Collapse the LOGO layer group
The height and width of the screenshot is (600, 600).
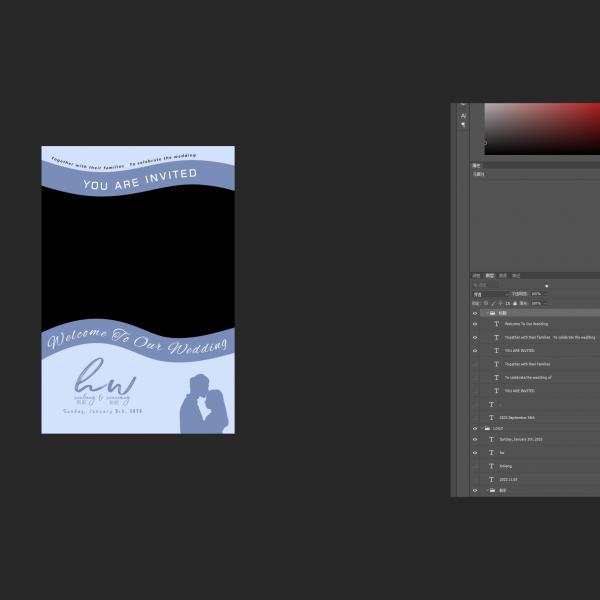[484, 428]
